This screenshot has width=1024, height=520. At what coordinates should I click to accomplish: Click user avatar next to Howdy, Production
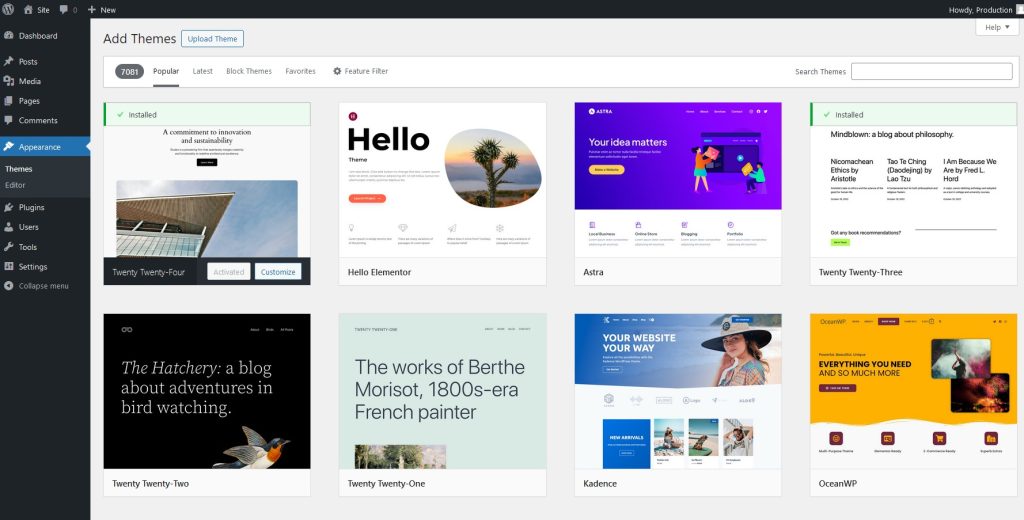point(1019,10)
